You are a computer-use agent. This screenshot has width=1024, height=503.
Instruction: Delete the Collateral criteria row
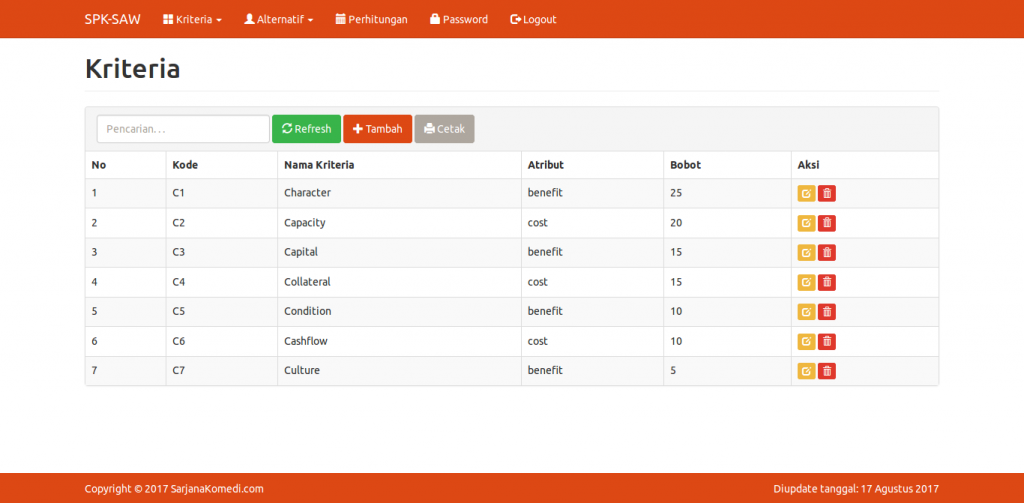[827, 282]
